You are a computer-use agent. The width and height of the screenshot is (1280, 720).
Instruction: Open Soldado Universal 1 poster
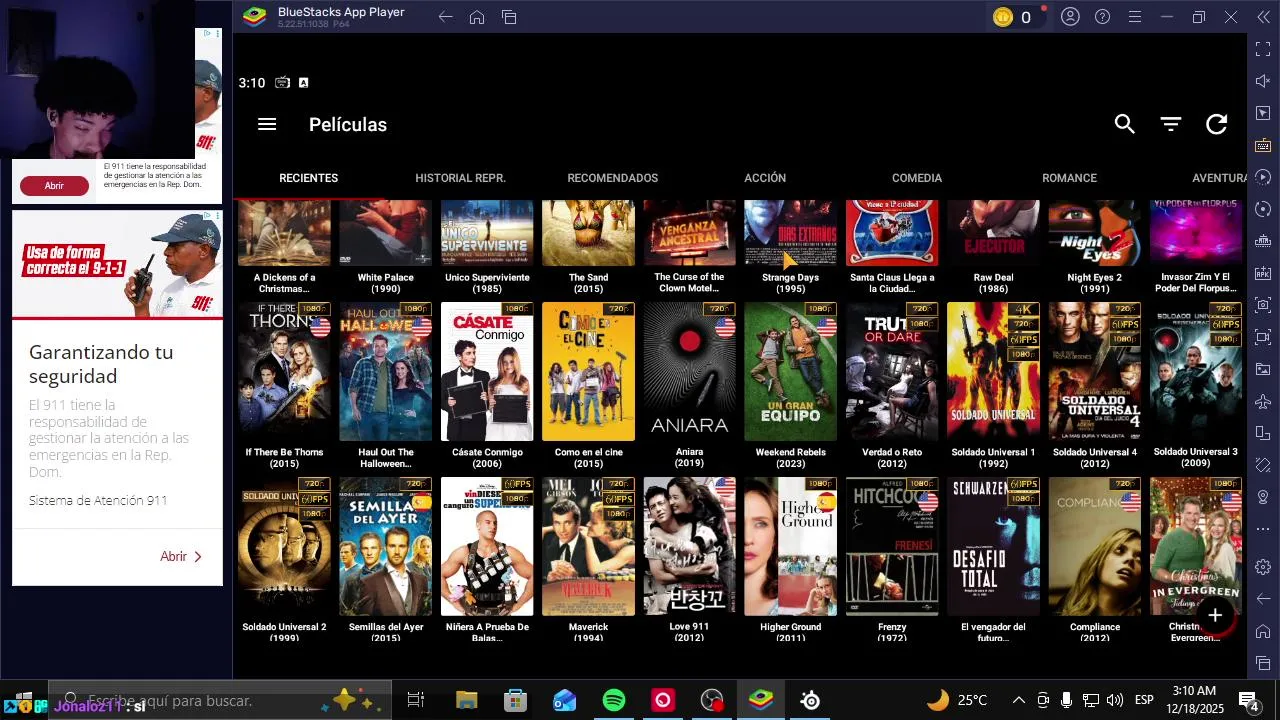[x=993, y=372]
